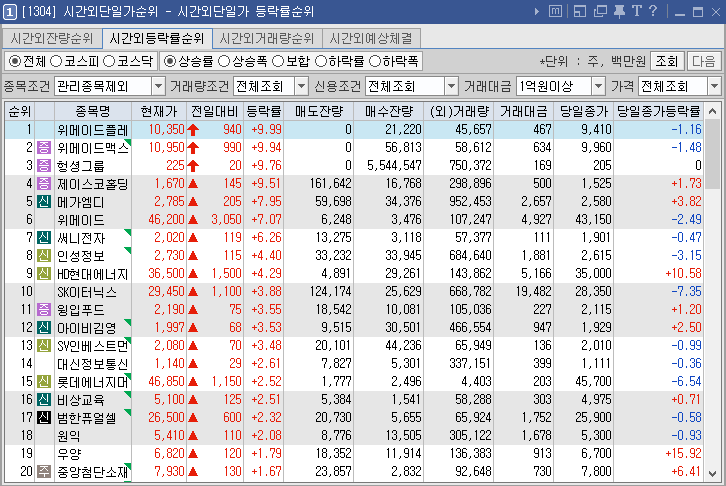This screenshot has height=486, width=726.
Task: Select the 보합 radio button
Action: point(278,61)
